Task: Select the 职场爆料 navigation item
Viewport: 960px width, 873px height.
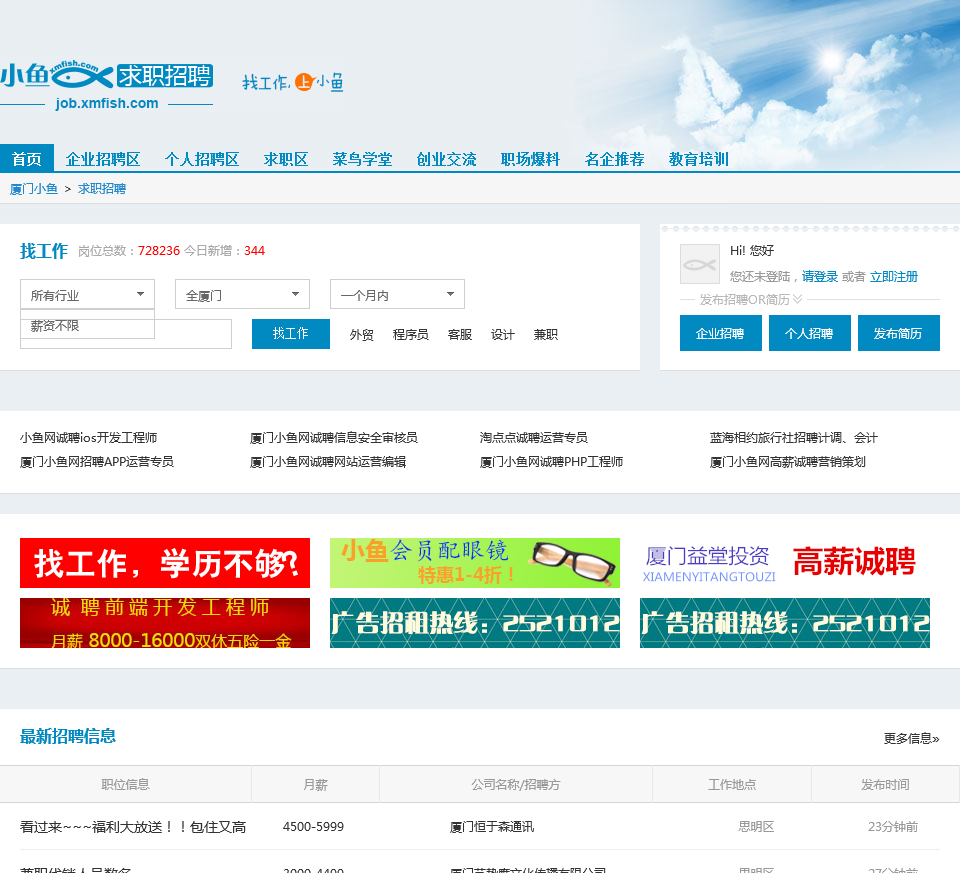Action: (529, 158)
